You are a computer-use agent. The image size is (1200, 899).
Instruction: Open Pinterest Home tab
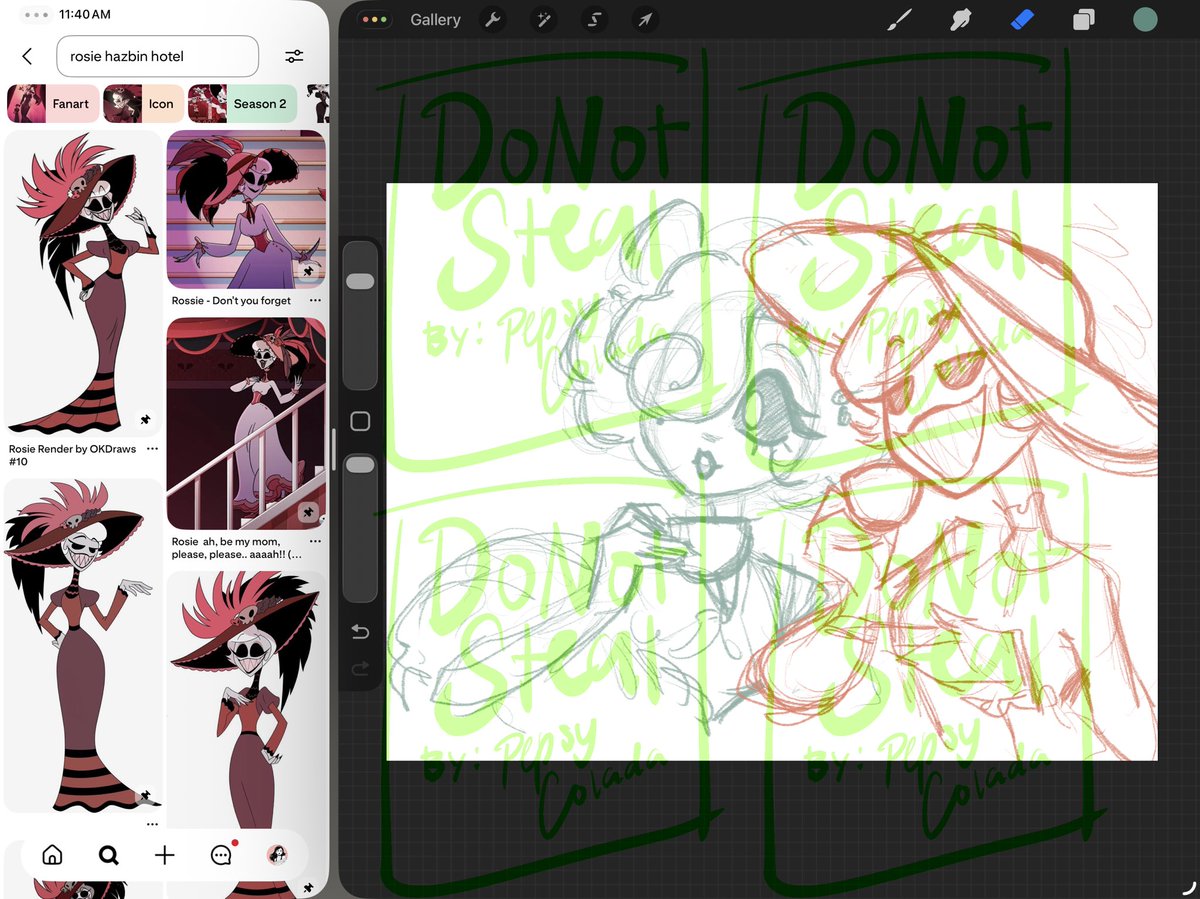52,855
